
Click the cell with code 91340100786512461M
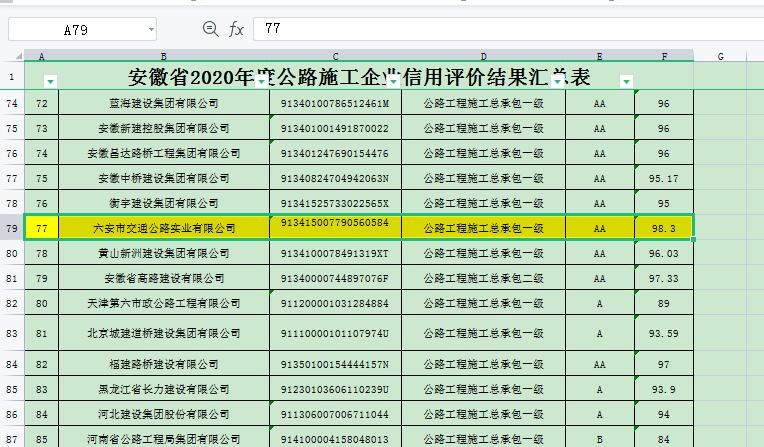pyautogui.click(x=335, y=103)
